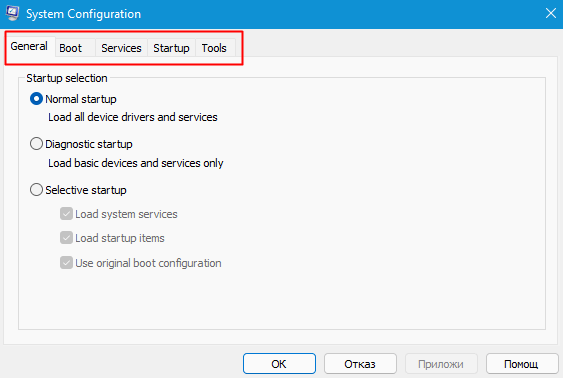Open the Tools tab

215,48
